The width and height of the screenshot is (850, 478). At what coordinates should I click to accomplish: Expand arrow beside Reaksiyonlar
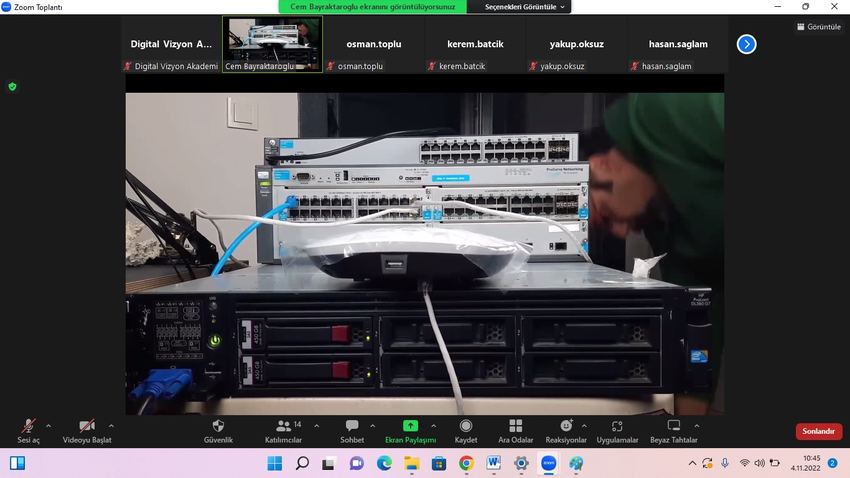click(x=584, y=426)
